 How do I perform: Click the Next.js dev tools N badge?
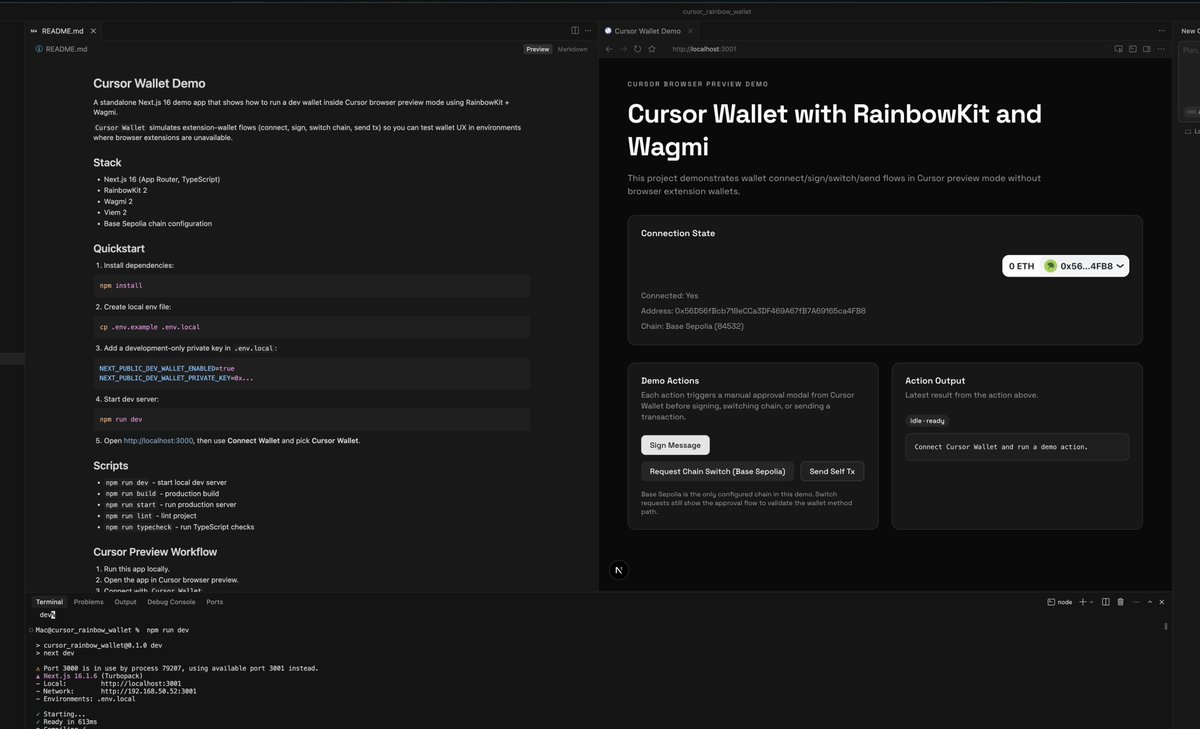click(x=618, y=570)
